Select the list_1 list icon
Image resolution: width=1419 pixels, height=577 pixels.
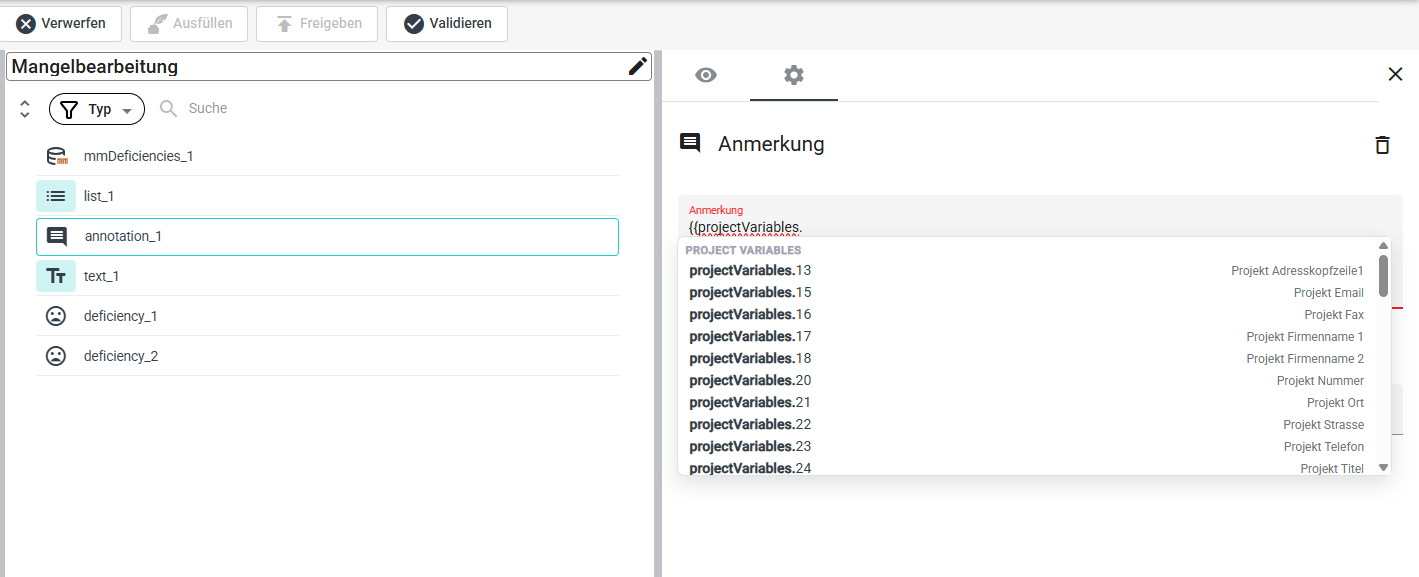[56, 196]
